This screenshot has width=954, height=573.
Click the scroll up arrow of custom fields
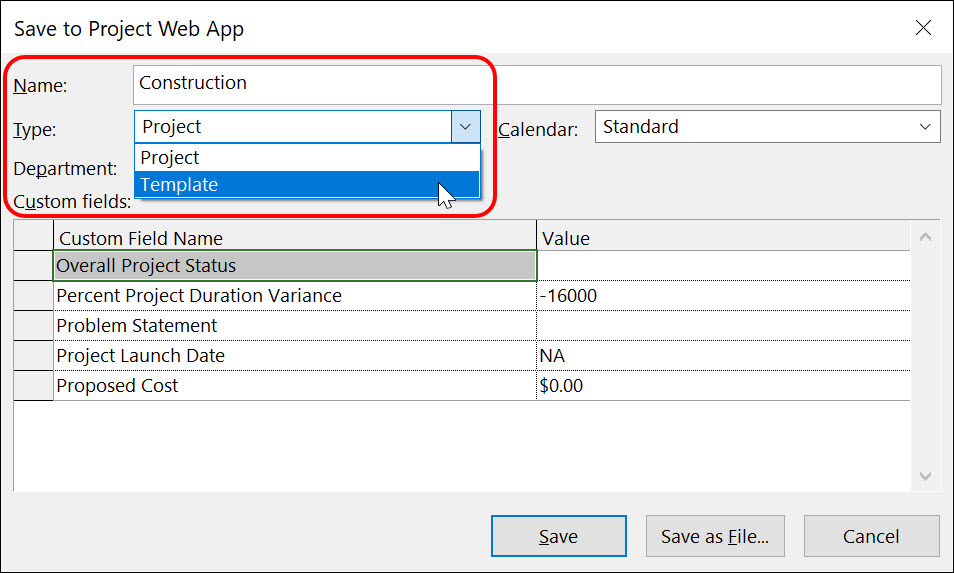(x=925, y=237)
